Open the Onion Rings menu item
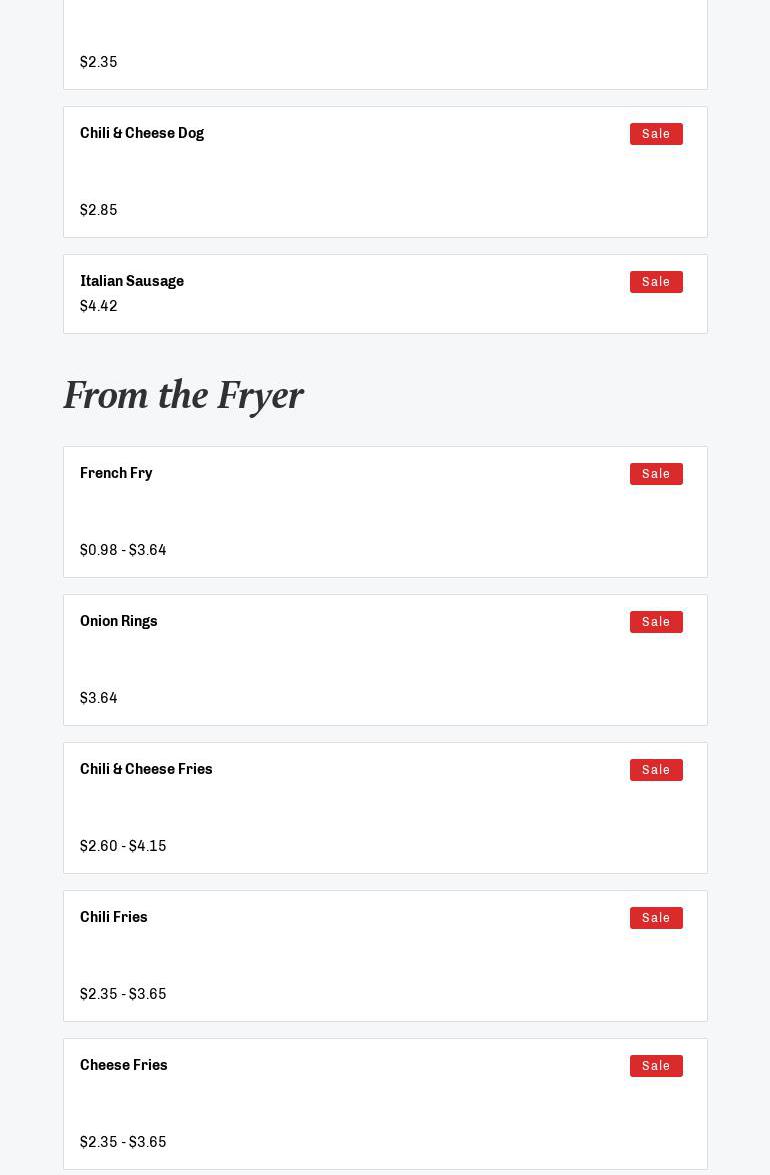 point(119,621)
